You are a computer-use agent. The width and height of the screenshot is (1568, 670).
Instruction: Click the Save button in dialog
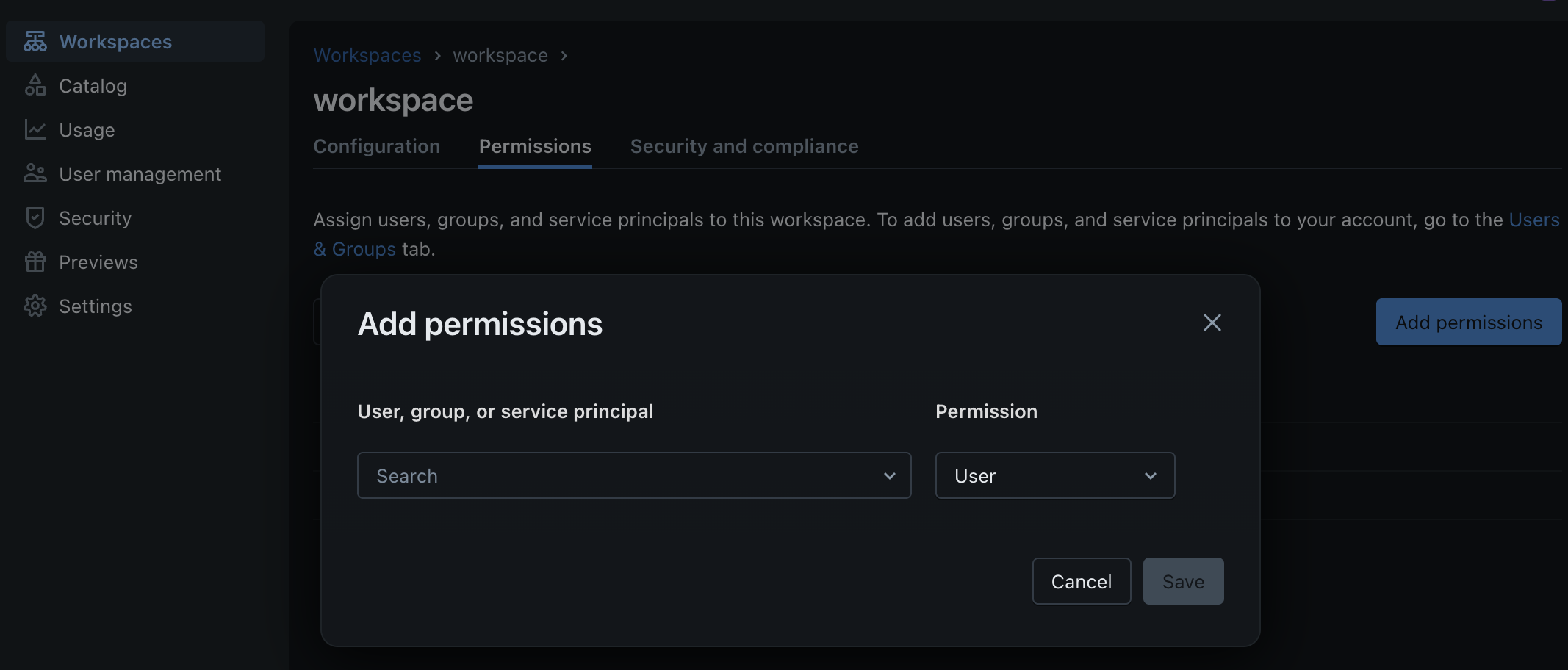1183,582
